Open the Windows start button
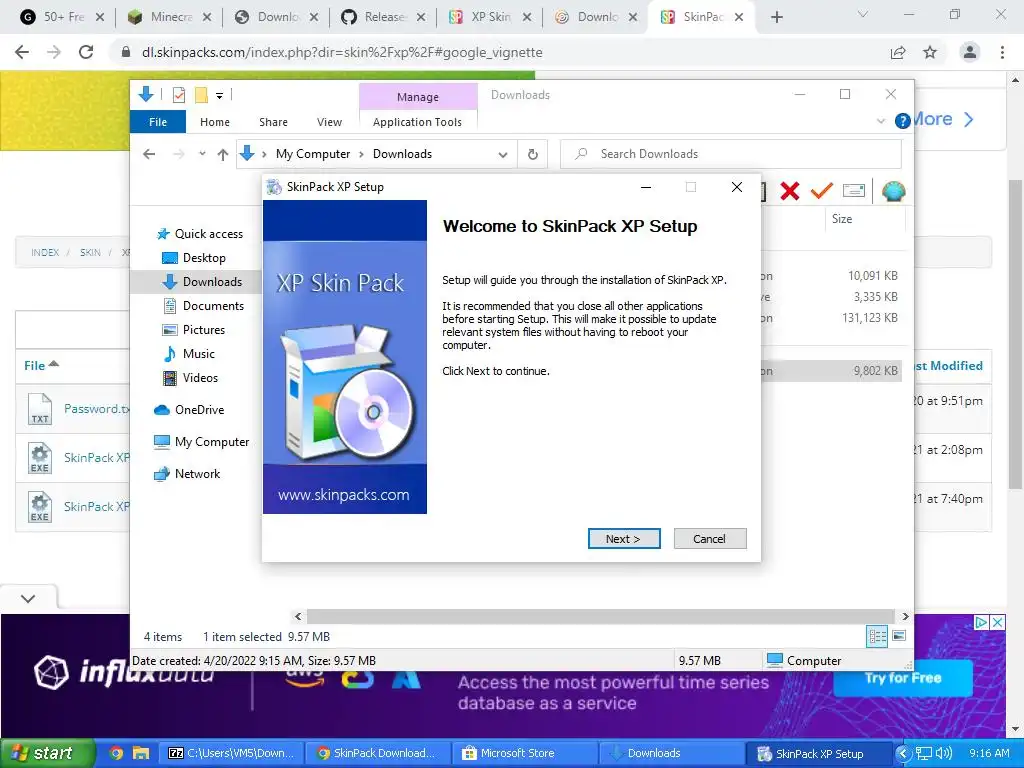 48,753
